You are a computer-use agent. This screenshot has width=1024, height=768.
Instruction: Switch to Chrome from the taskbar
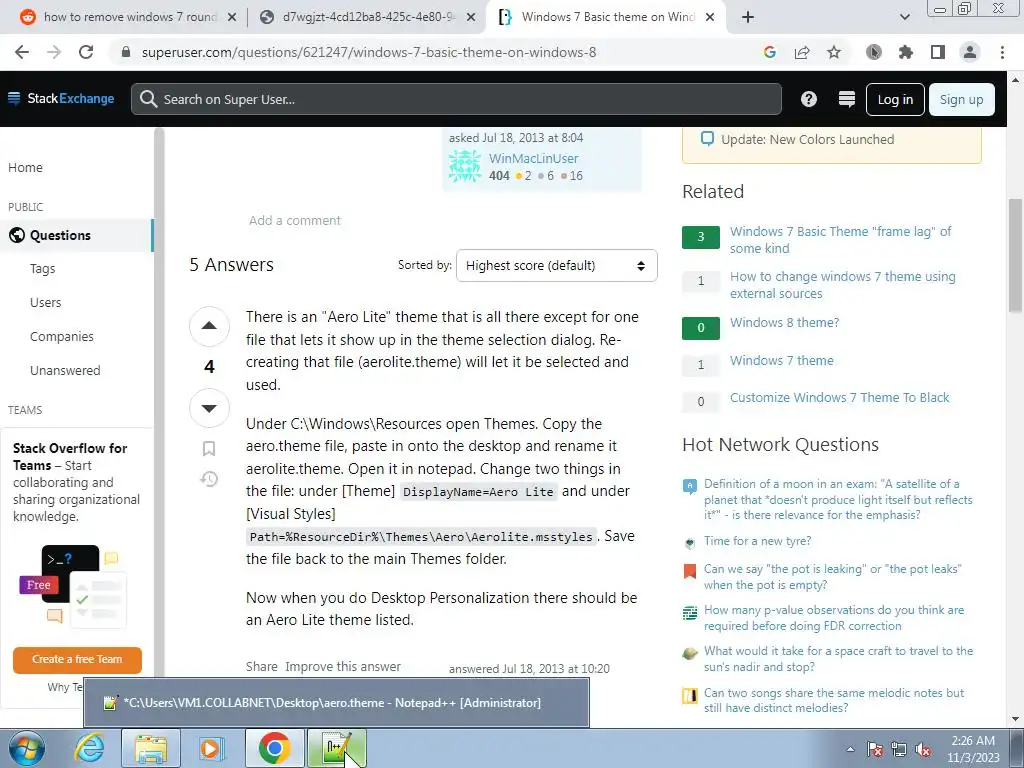pyautogui.click(x=274, y=748)
